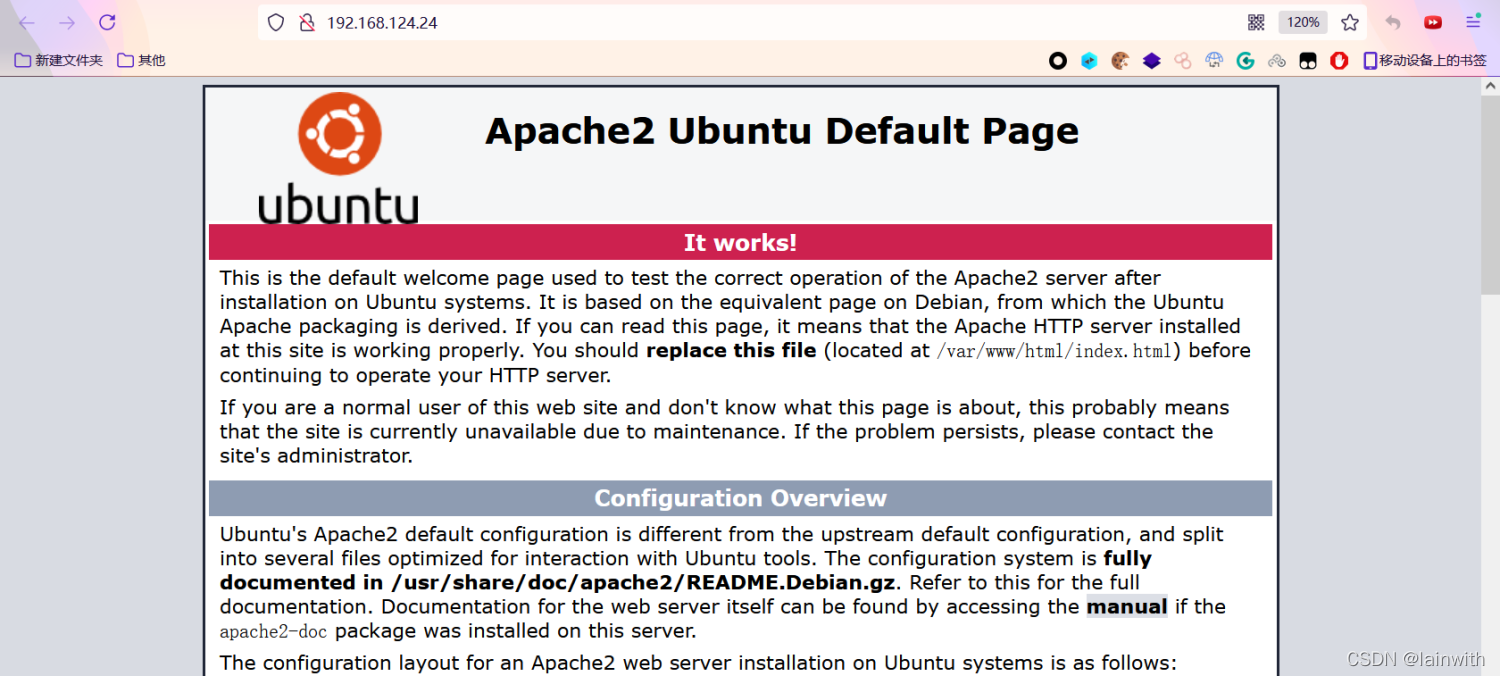Click the Apache2 Ubuntu Default Page heading

782,131
